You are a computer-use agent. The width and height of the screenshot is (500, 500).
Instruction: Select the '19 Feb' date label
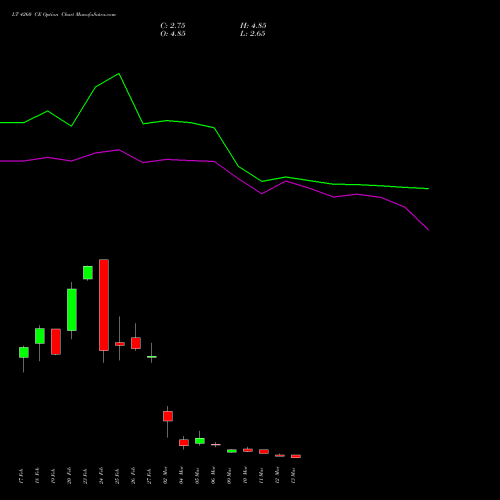point(53,476)
